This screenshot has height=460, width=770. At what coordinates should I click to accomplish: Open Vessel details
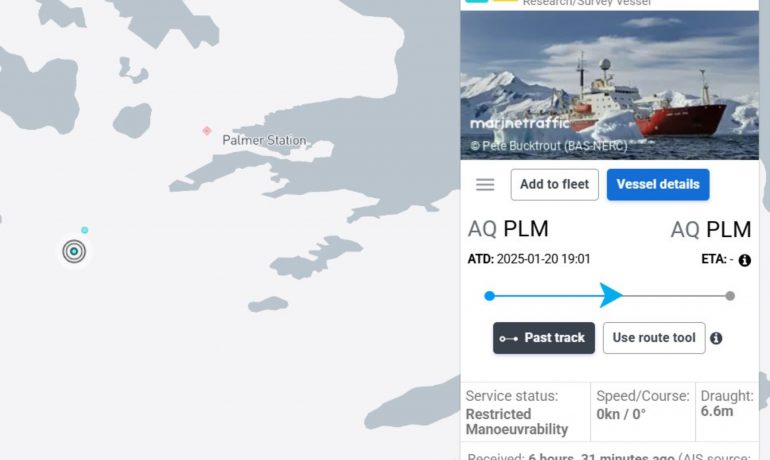pos(657,185)
